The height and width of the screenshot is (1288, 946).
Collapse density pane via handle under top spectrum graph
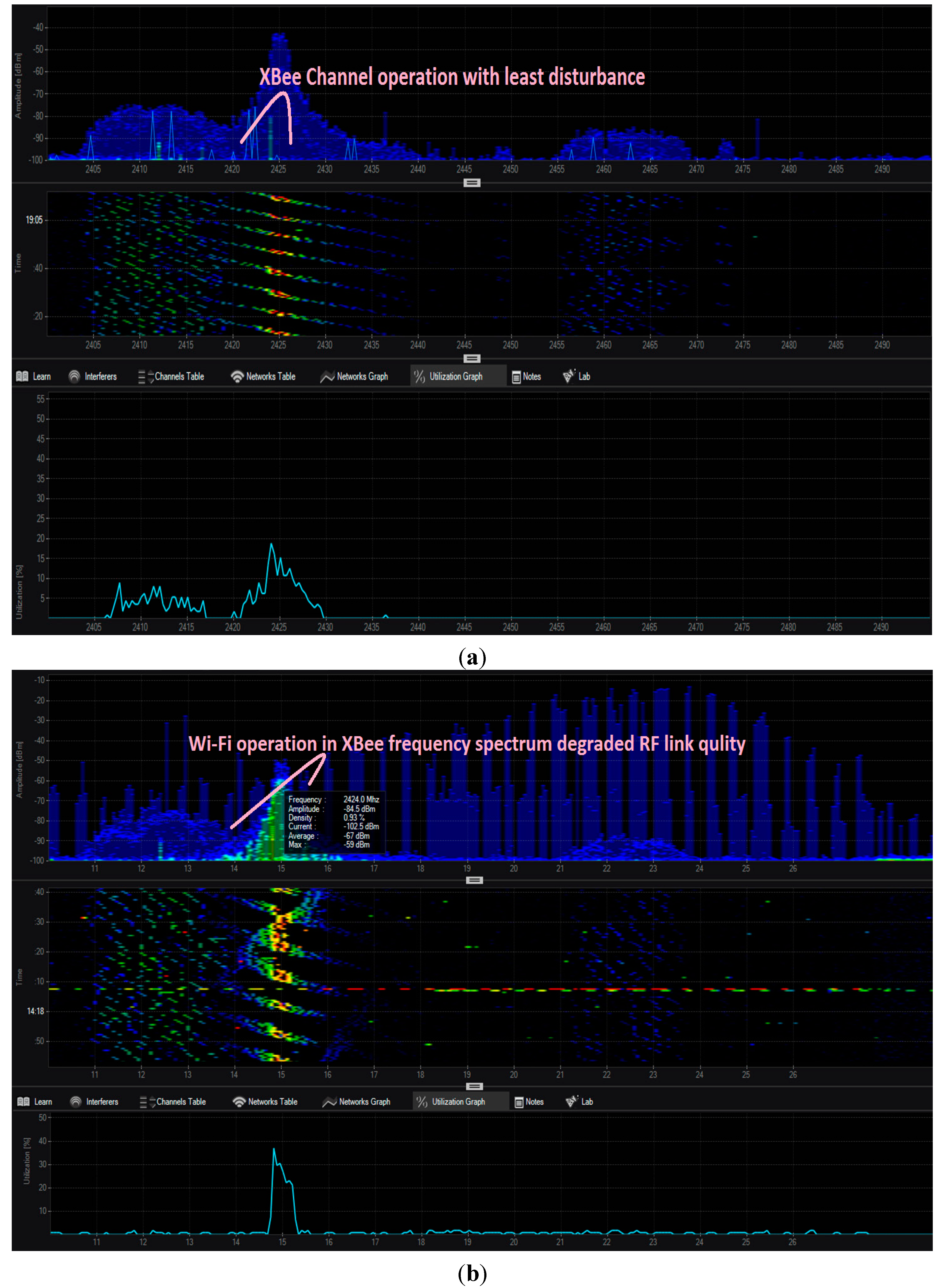(471, 183)
